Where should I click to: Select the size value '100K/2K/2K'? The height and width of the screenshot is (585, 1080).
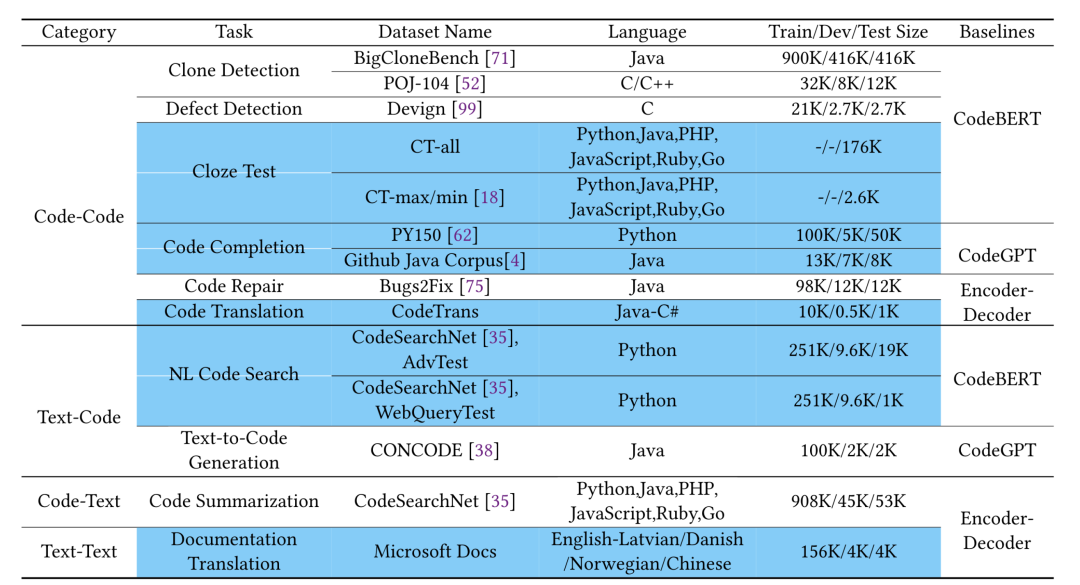[x=848, y=451]
